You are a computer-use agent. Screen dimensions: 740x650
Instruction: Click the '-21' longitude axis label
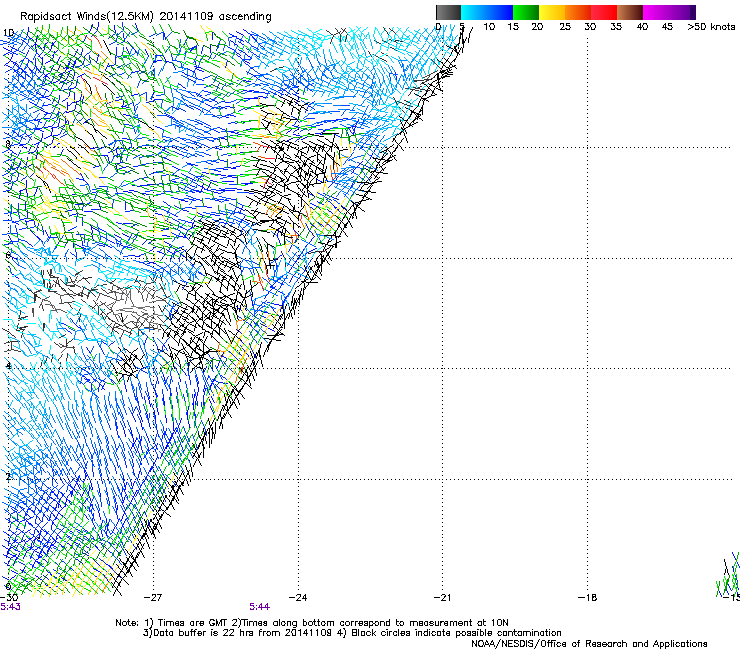[443, 598]
